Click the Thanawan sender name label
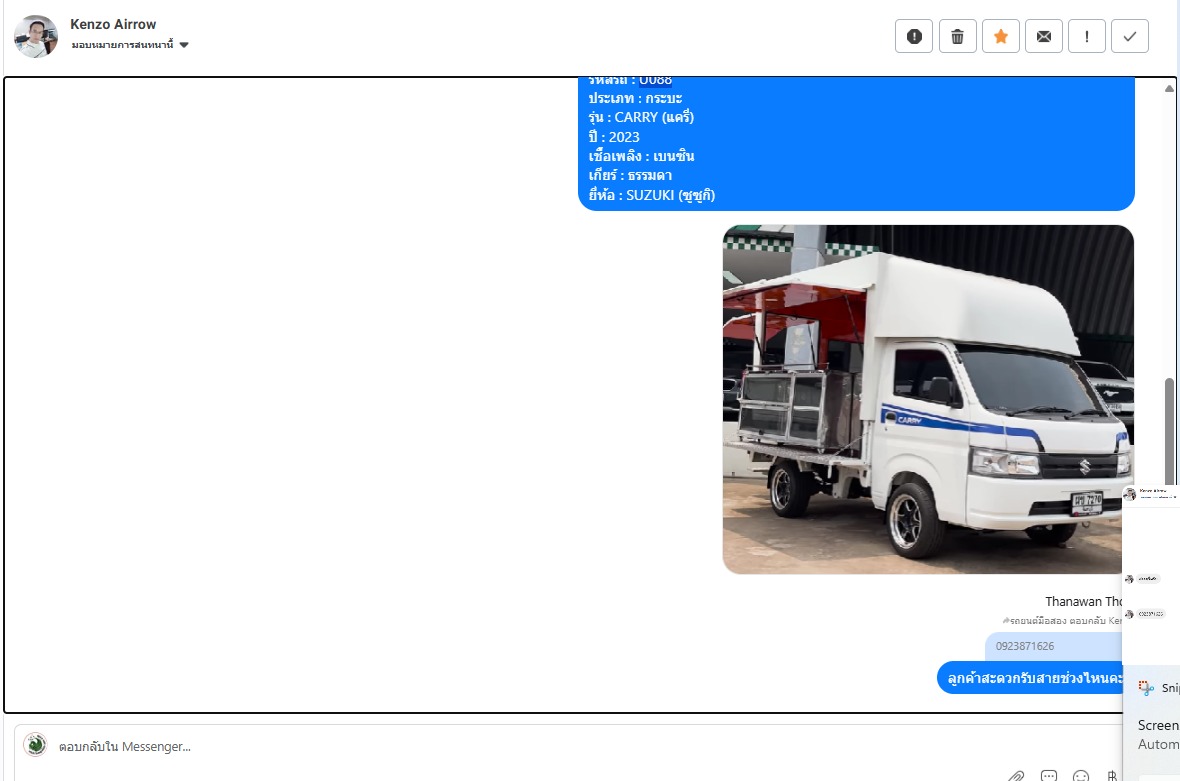The image size is (1180, 781). click(1083, 601)
